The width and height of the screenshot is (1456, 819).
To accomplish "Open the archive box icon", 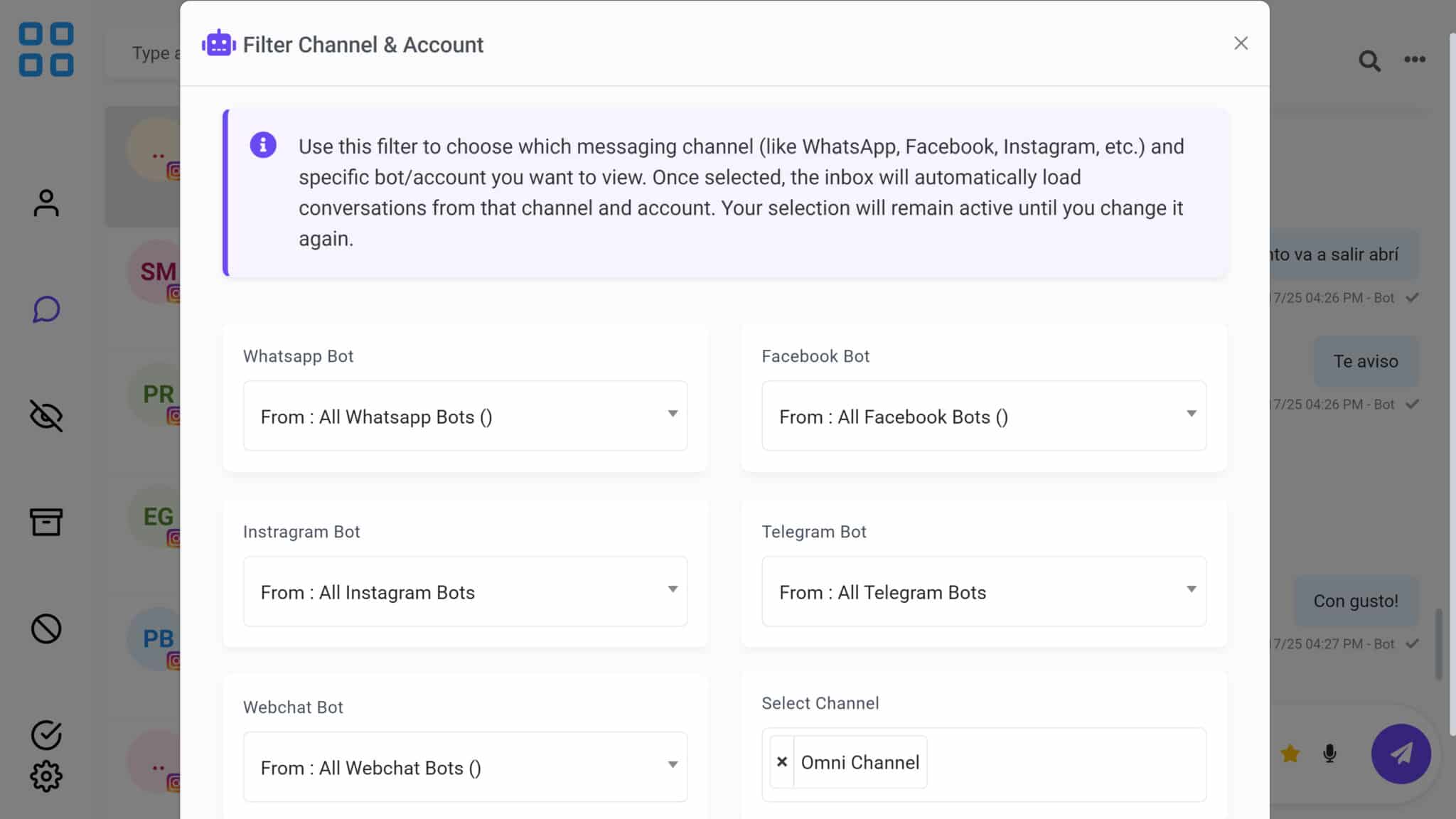I will (x=46, y=522).
